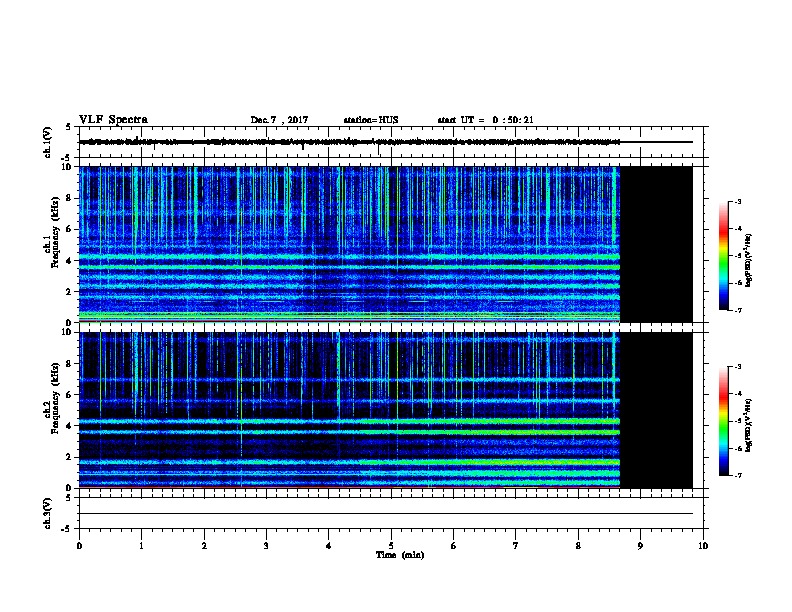Click the "start UT = 0 : 50: 21" text

click(x=485, y=120)
